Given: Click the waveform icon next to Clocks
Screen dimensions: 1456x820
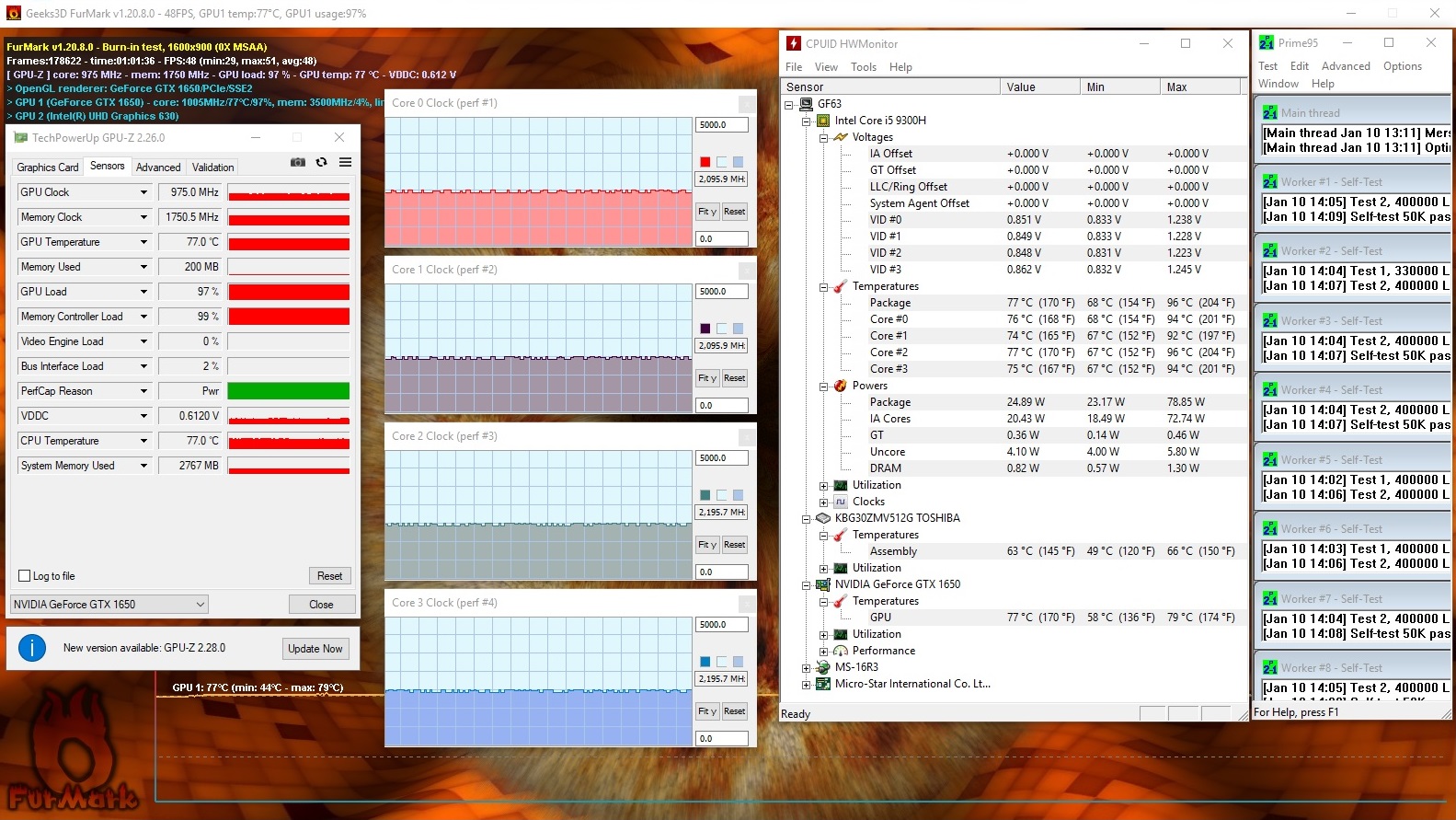Looking at the screenshot, I should 841,502.
